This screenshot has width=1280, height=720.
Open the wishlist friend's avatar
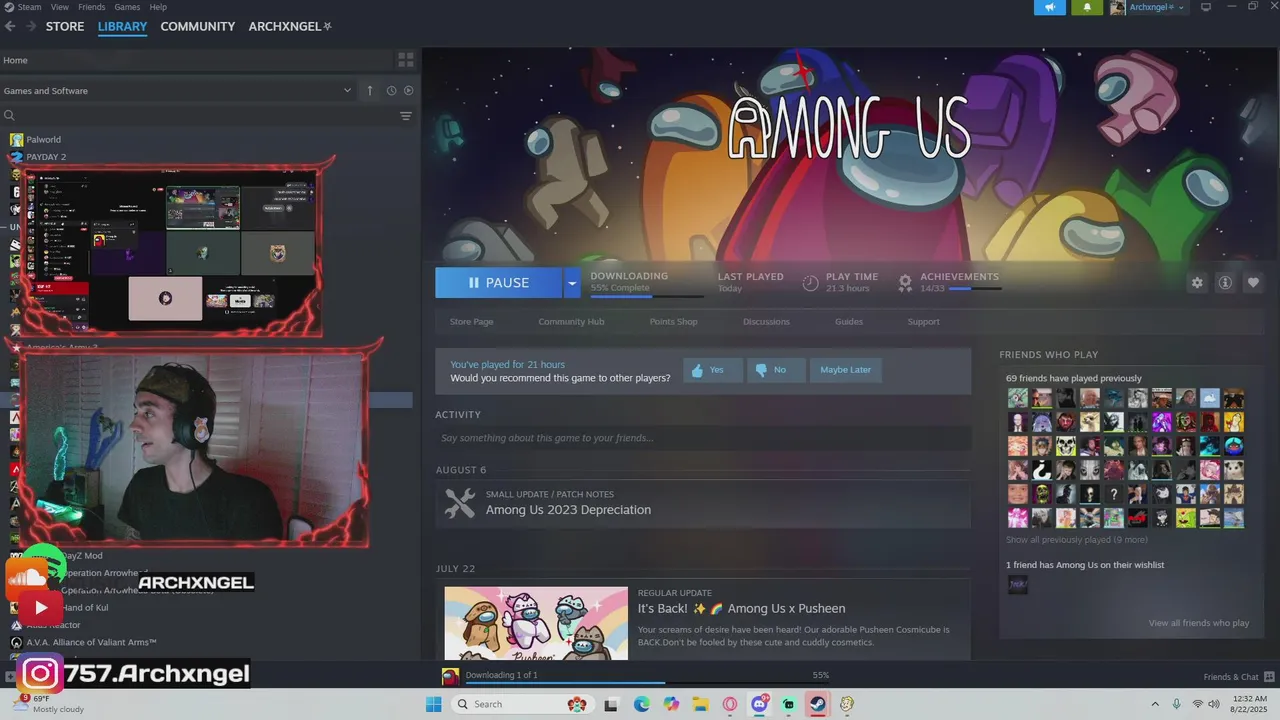click(1017, 585)
